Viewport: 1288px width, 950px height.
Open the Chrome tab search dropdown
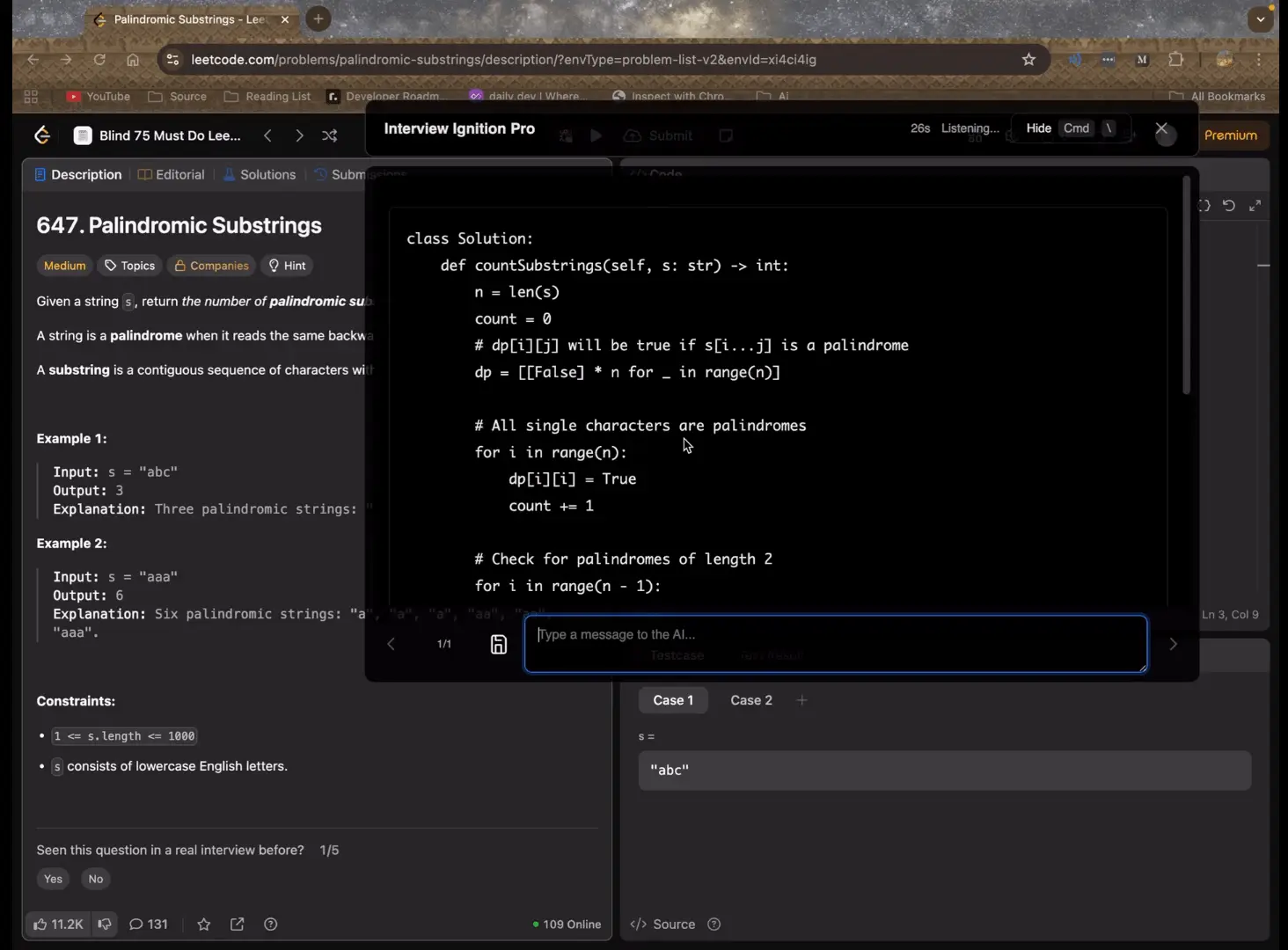click(x=1261, y=19)
